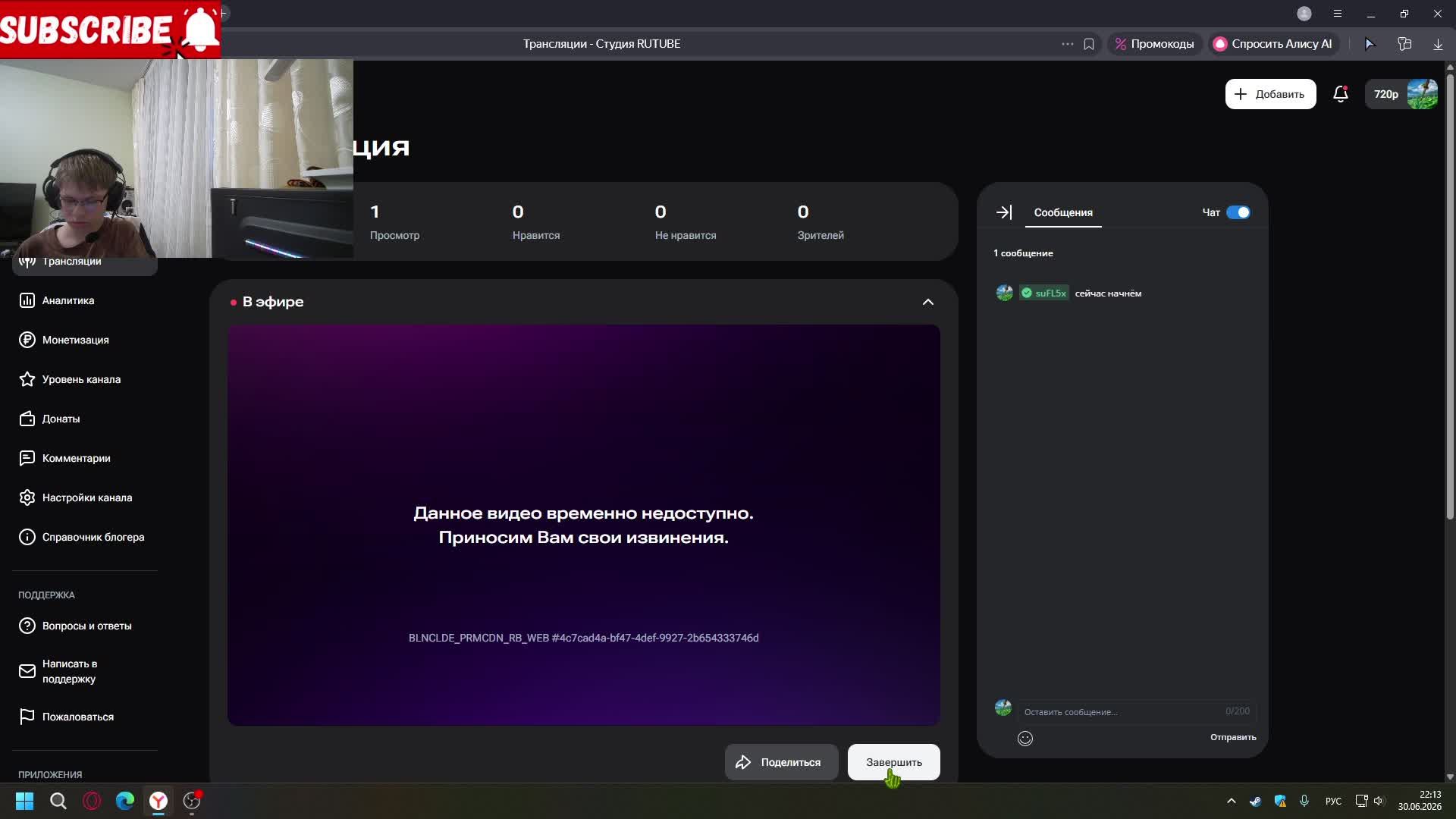Click the Справочник блогера info icon

(27, 537)
